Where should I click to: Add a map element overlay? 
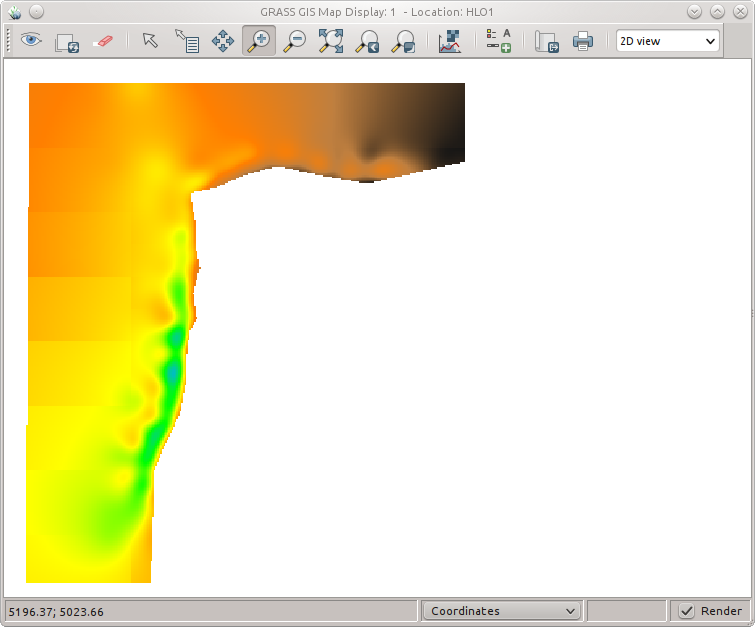click(498, 41)
